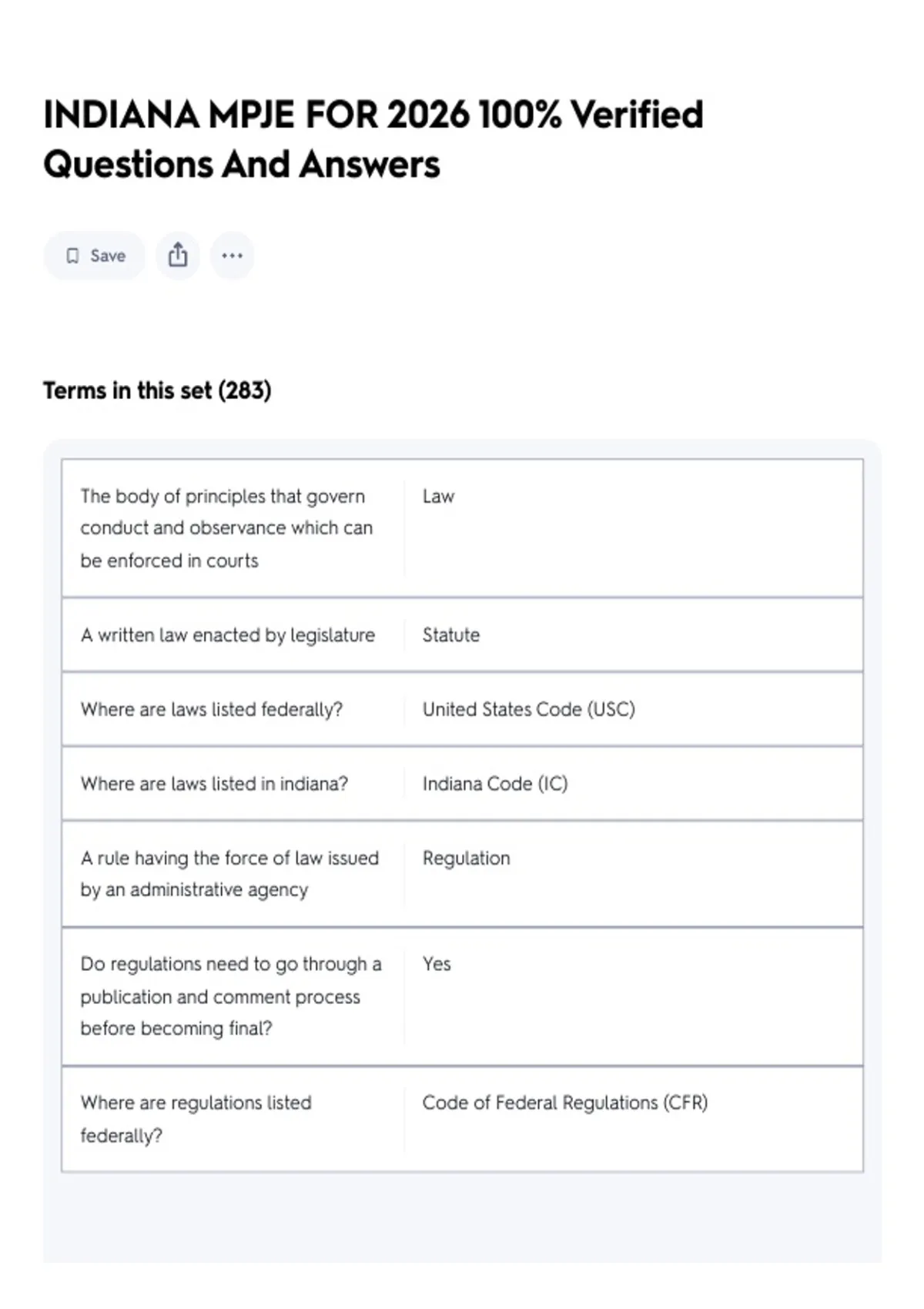924x1309 pixels.
Task: Select 'Where are regulations listed federally?' term
Action: [x=196, y=1119]
